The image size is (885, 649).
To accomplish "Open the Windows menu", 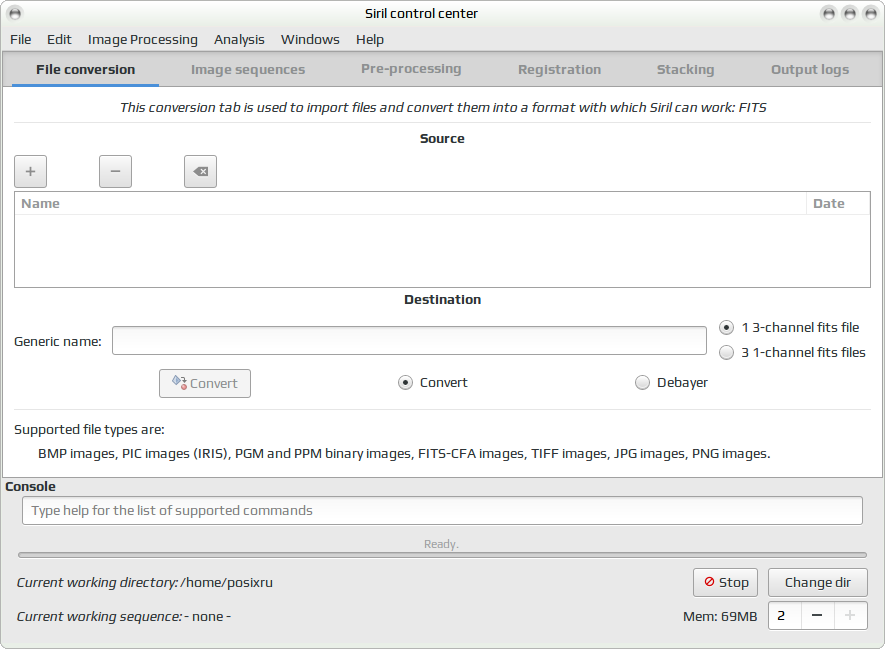I will pos(310,40).
